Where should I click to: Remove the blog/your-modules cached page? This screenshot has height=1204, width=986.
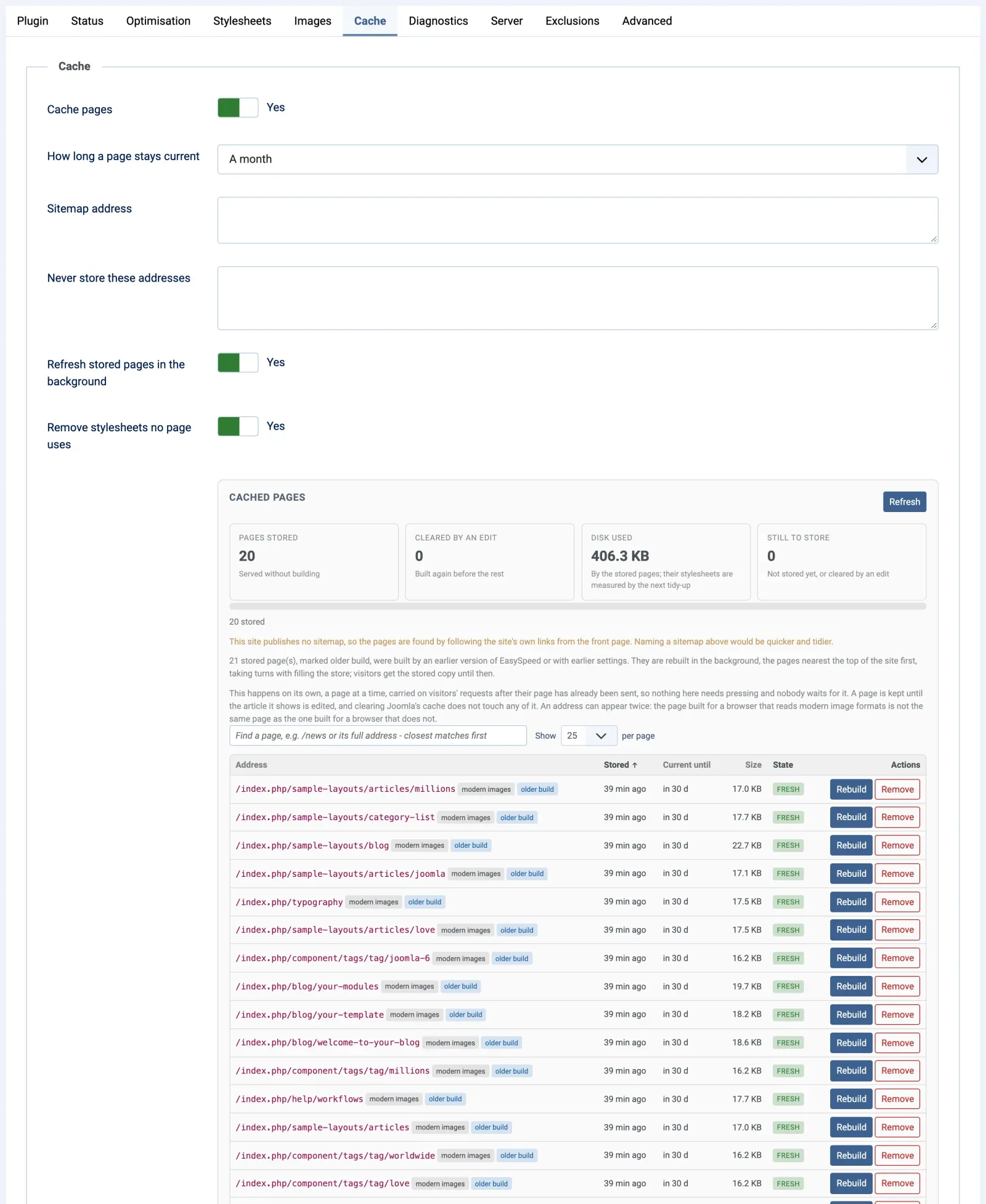point(897,986)
